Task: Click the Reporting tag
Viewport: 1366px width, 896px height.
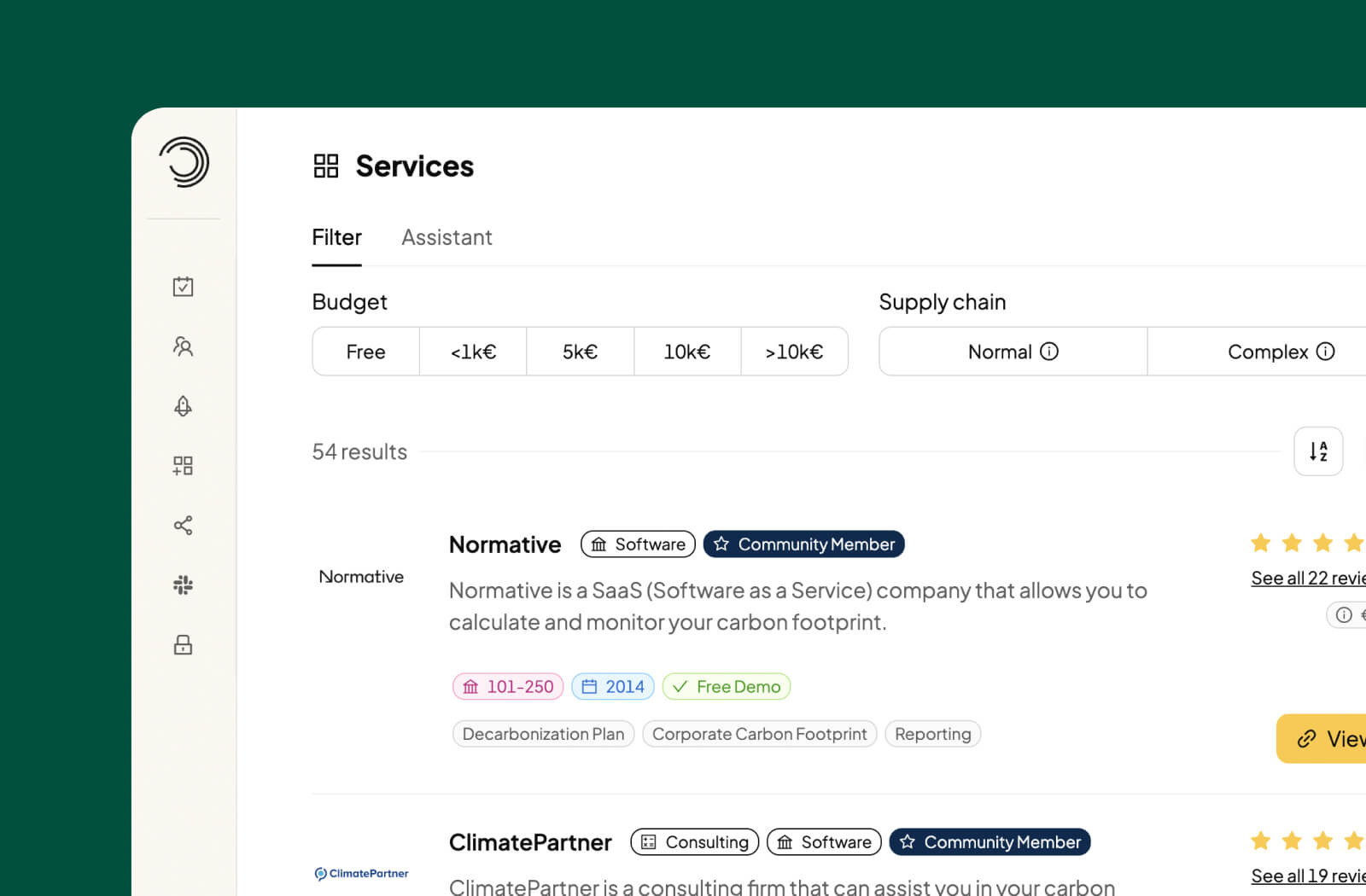Action: pos(932,734)
